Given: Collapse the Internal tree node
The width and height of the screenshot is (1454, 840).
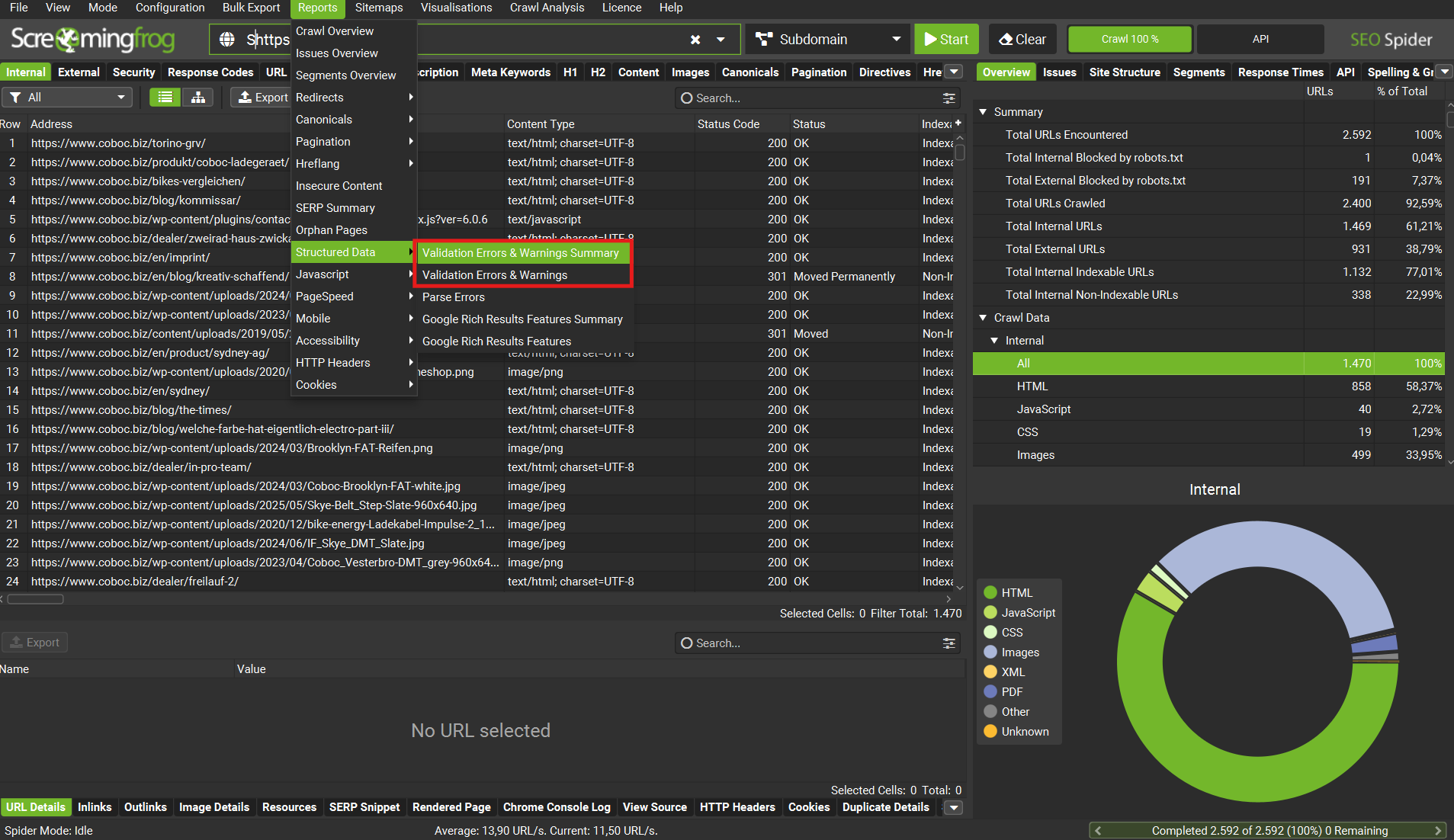Looking at the screenshot, I should tap(994, 341).
